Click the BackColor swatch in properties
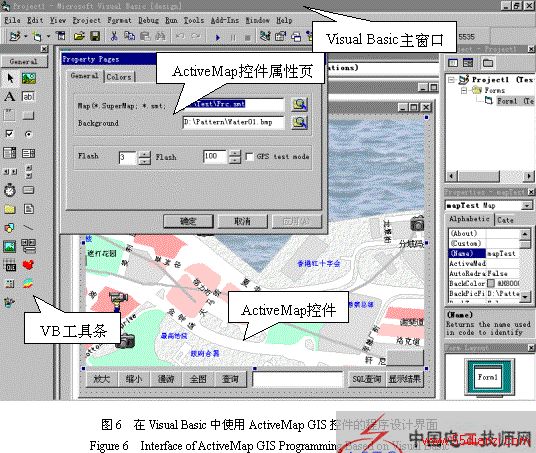Screen dimensions: 536x453 tap(491, 283)
